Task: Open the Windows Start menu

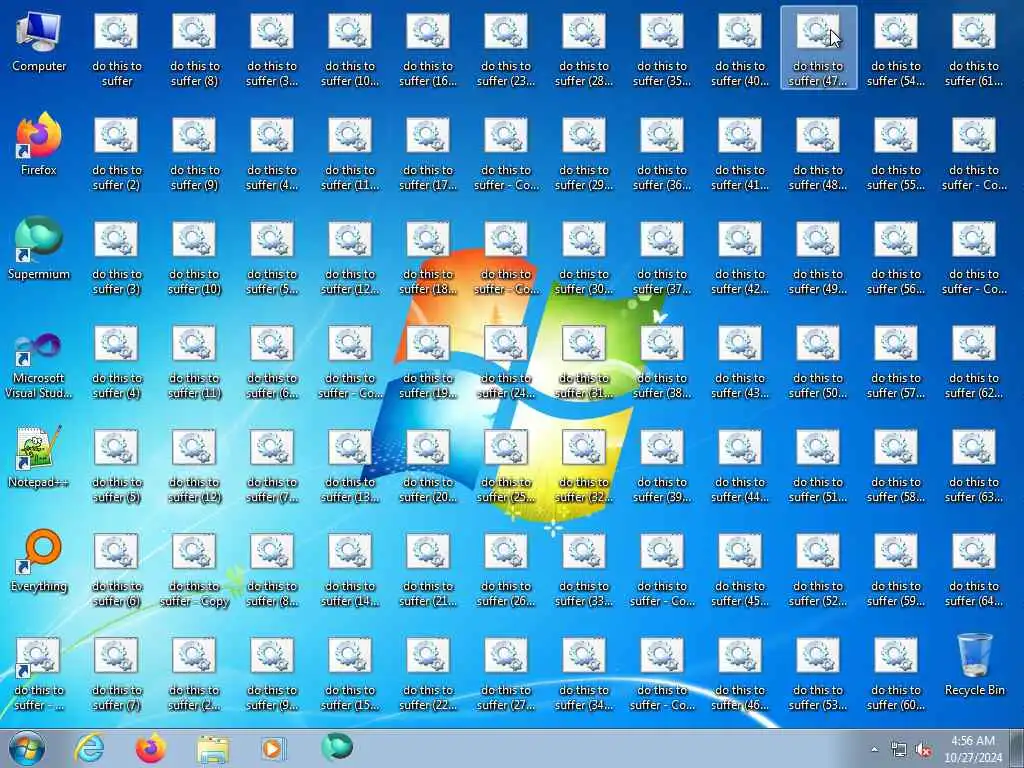Action: 27,748
